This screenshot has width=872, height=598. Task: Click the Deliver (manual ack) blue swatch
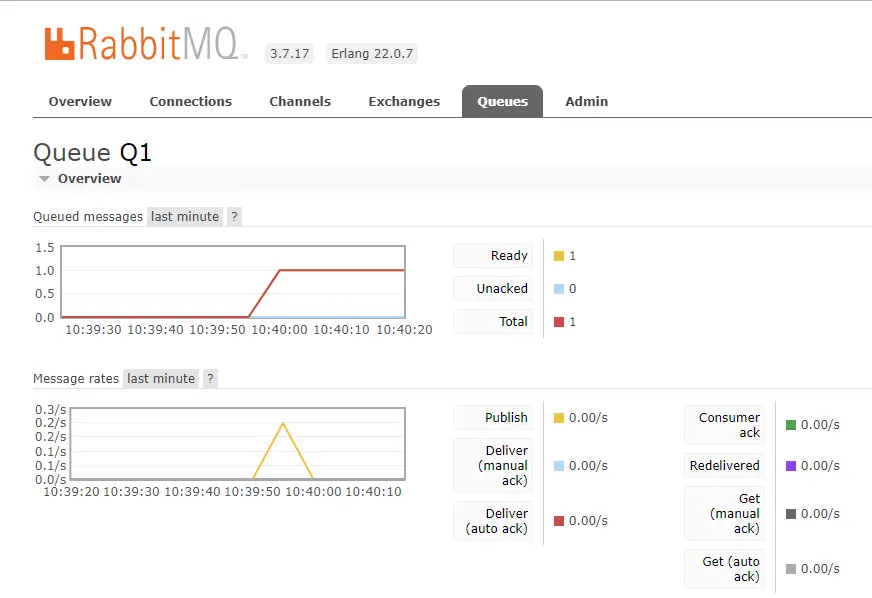pyautogui.click(x=559, y=466)
